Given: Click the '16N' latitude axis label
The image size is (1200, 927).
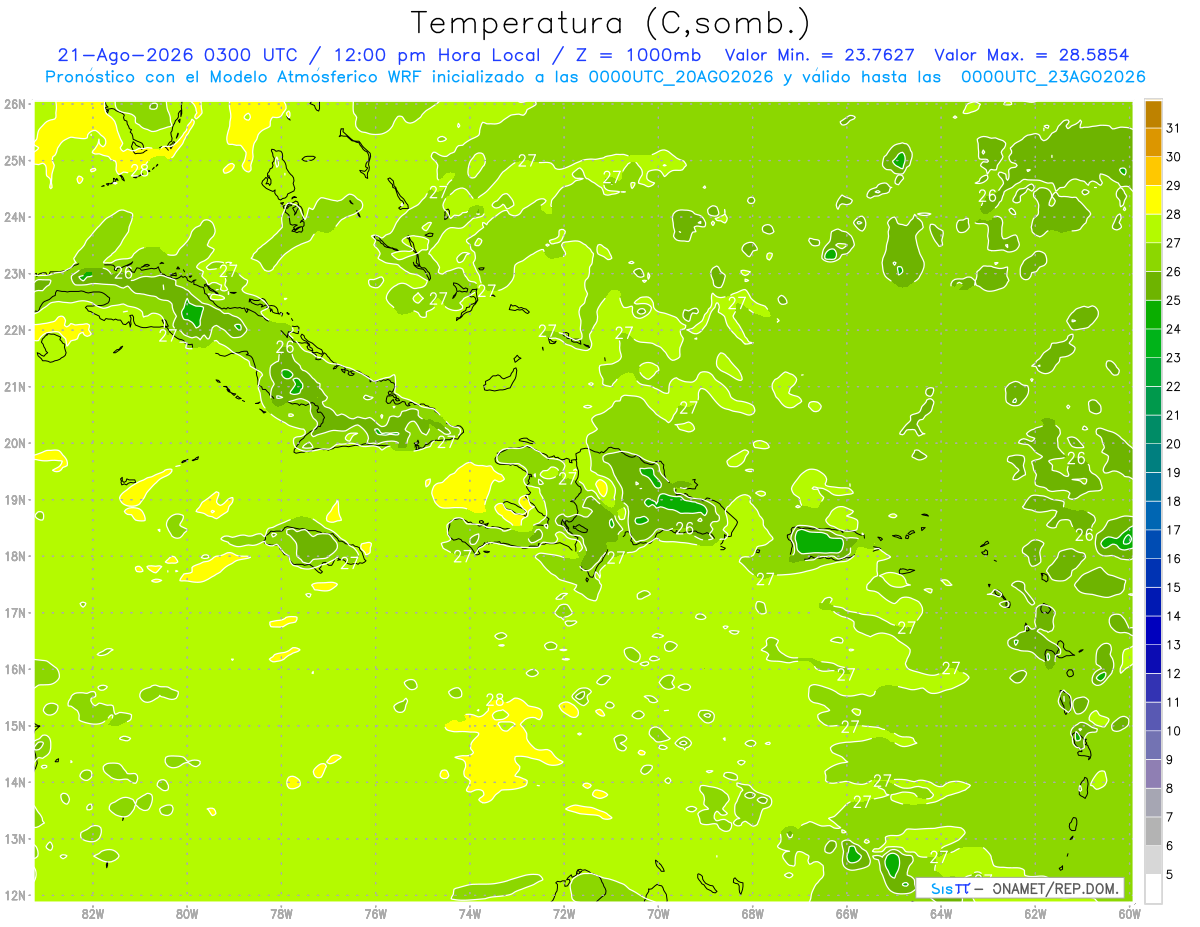Looking at the screenshot, I should coord(15,669).
